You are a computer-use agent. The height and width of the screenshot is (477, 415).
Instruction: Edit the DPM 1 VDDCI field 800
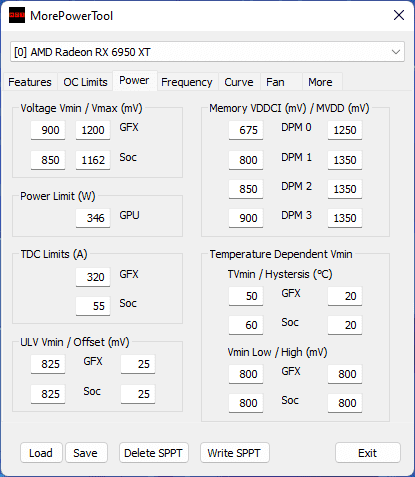246,160
